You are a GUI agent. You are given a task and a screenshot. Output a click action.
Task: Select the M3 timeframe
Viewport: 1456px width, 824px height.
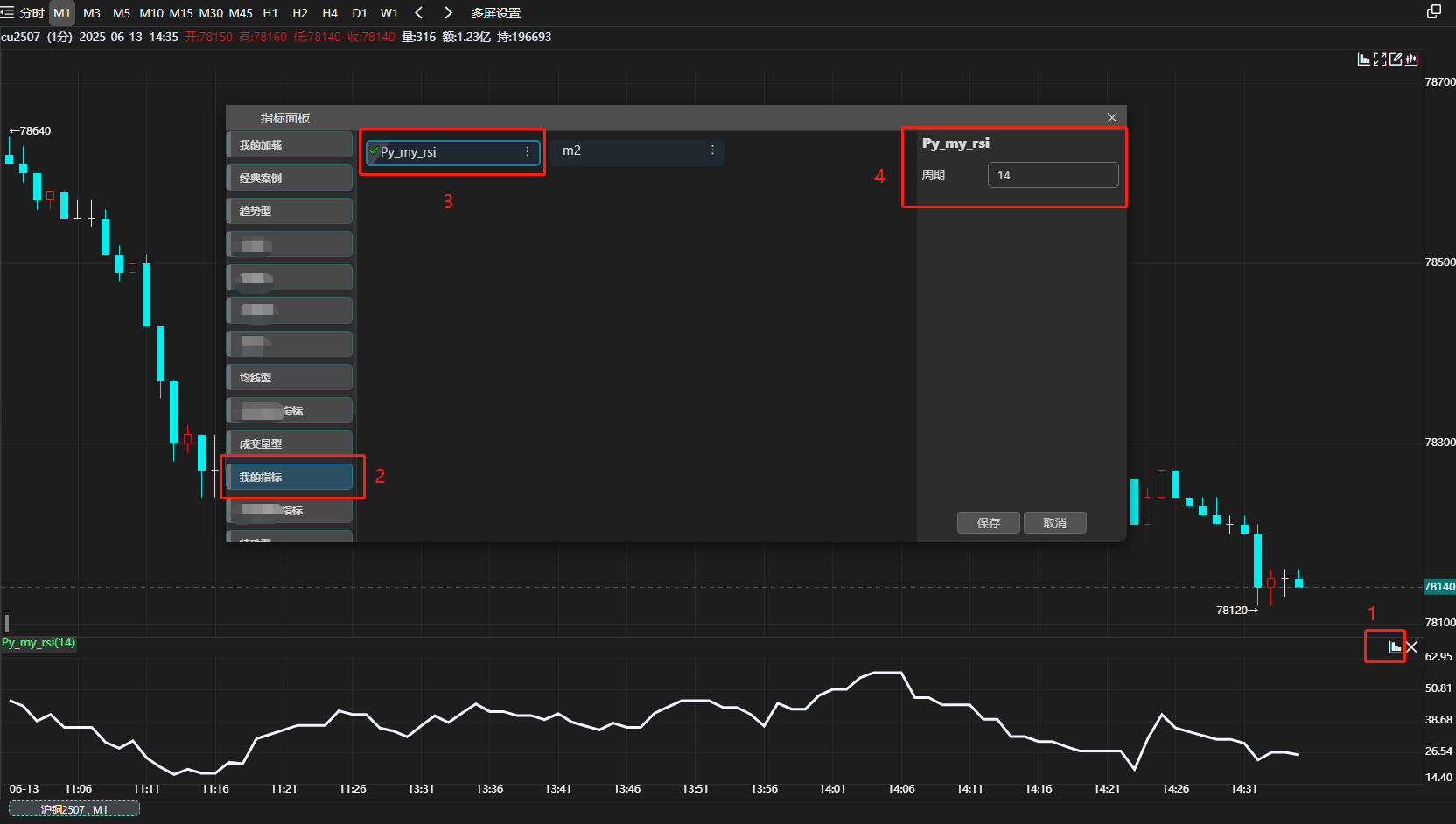[92, 13]
